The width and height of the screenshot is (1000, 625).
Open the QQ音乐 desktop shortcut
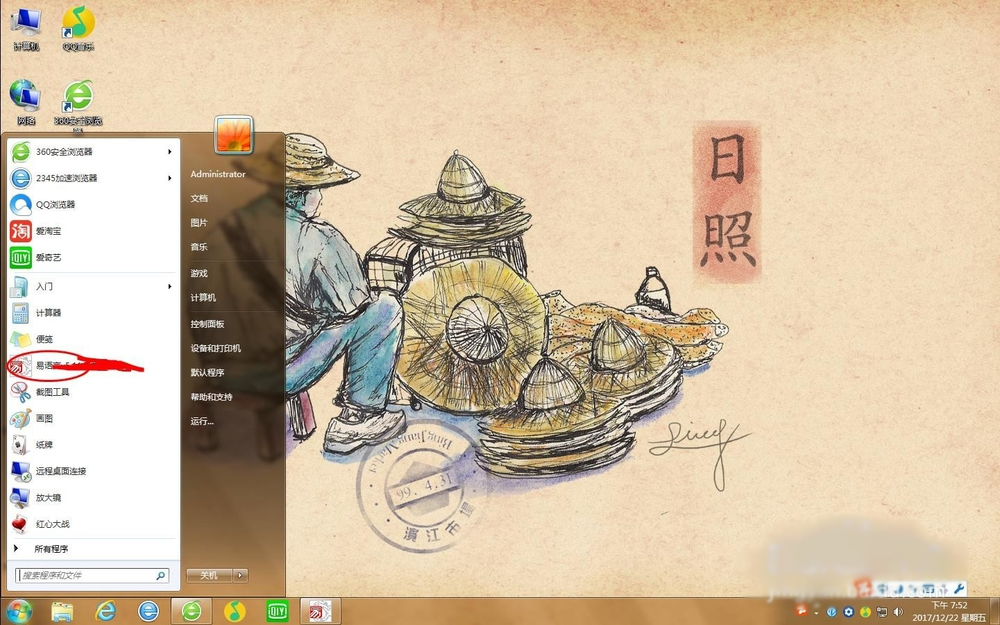78,28
